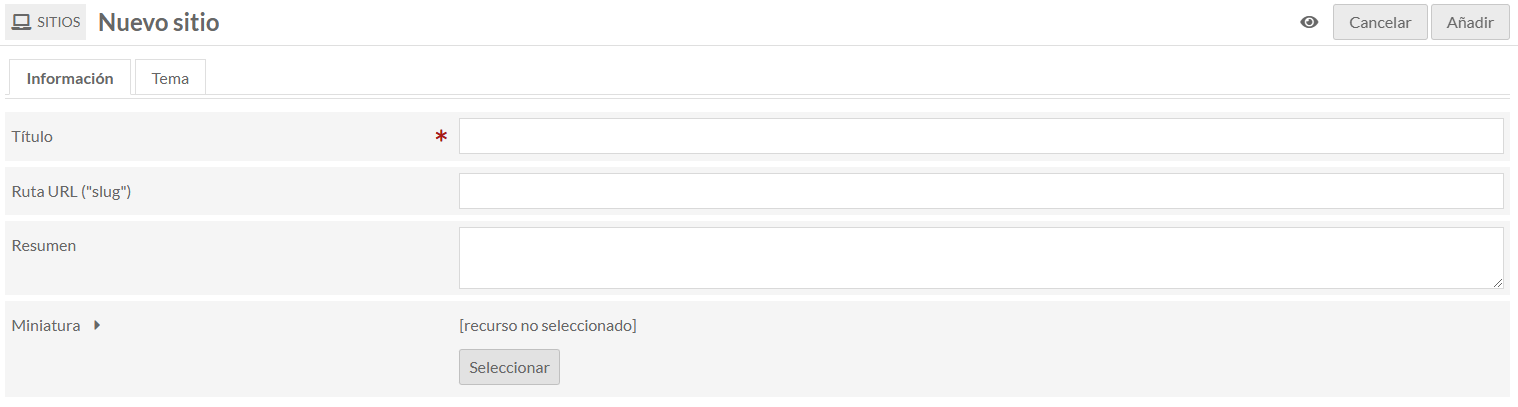Click the Nuevo sitio page heading
Image resolution: width=1518 pixels, height=407 pixels.
tap(159, 22)
